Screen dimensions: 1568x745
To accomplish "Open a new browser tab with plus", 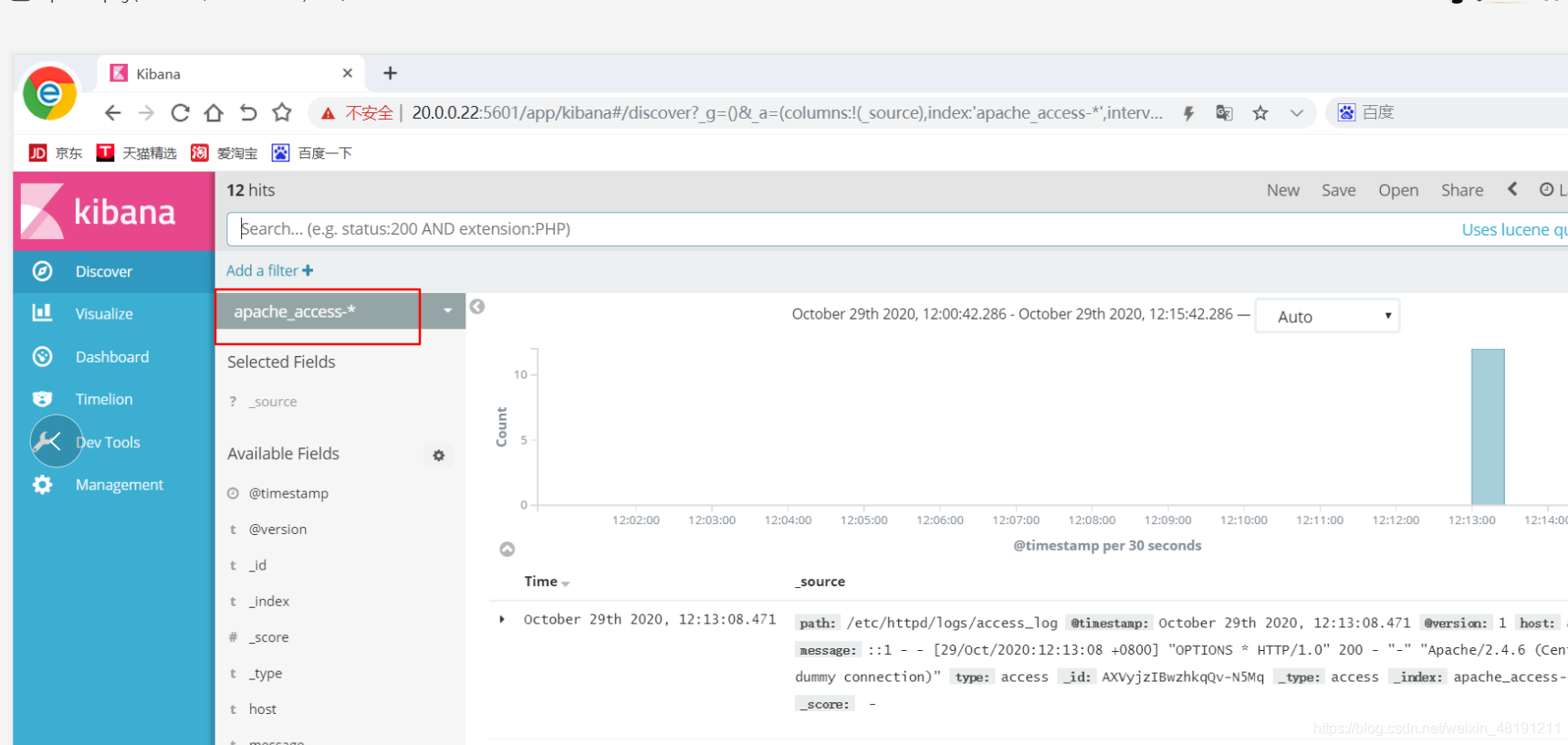I will 390,73.
